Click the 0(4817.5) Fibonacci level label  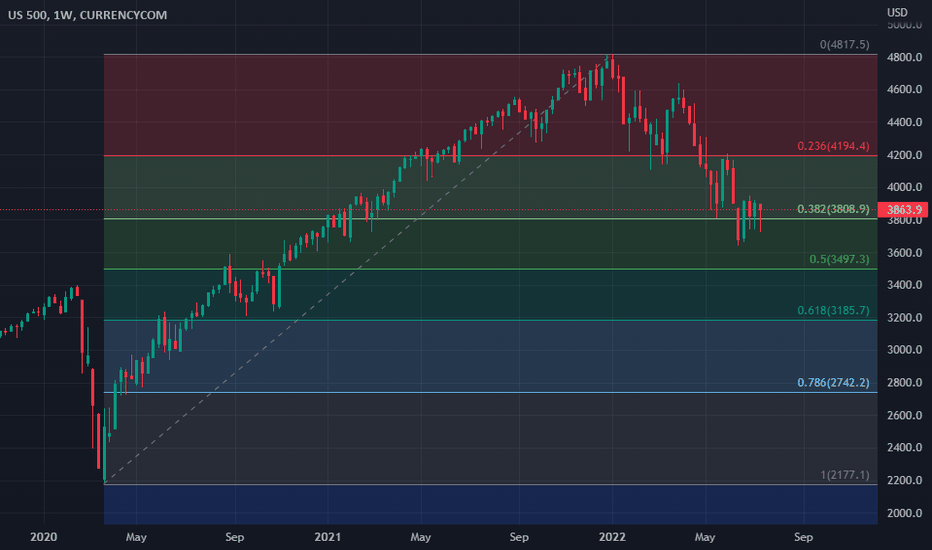click(x=844, y=45)
